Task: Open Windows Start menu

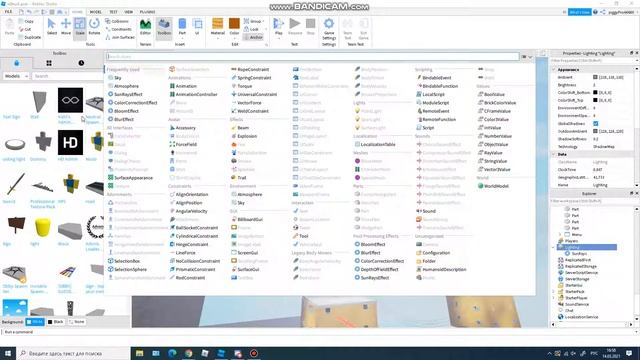Action: (x=8, y=353)
